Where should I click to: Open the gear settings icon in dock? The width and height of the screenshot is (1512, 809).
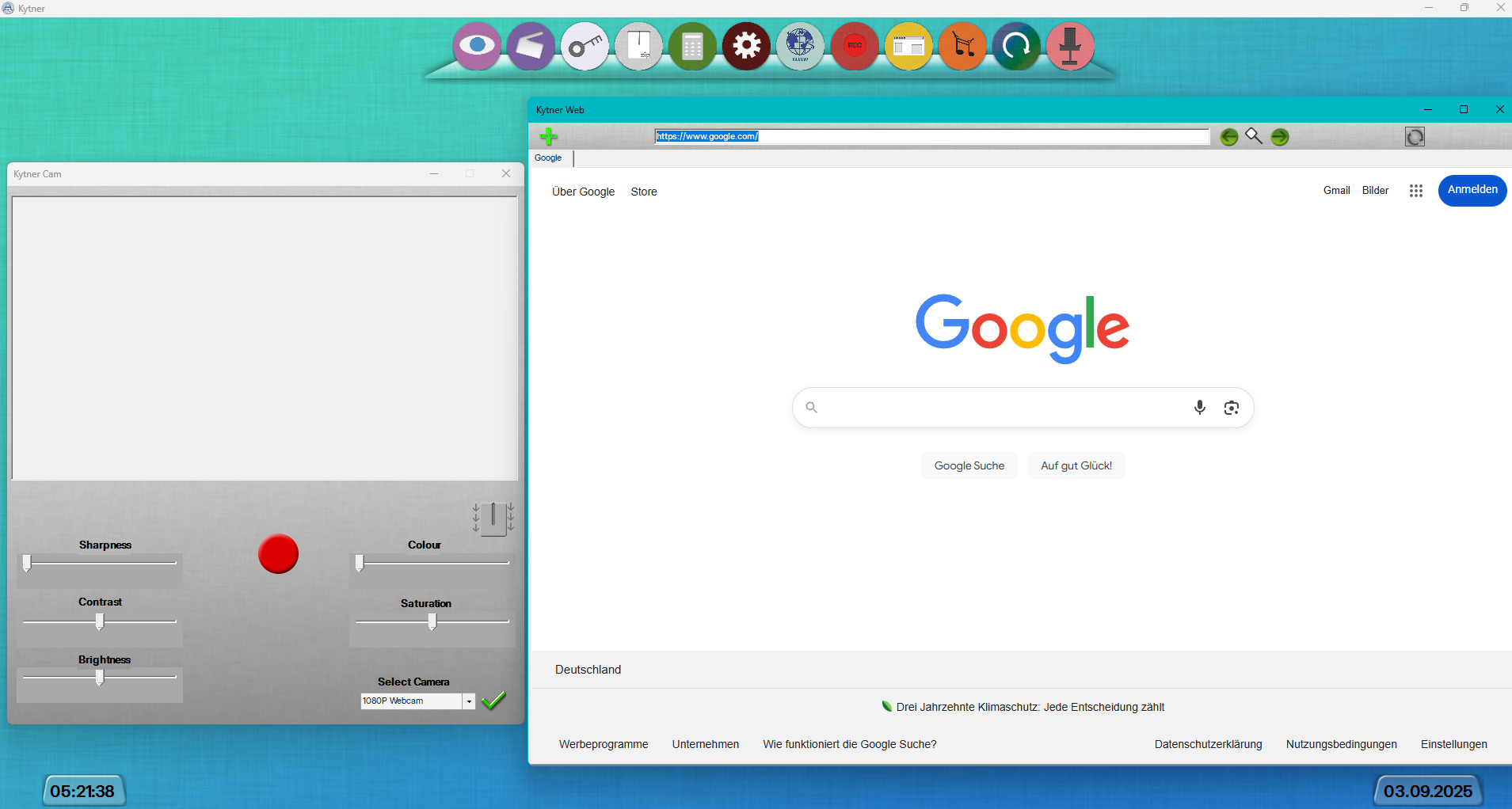click(746, 46)
